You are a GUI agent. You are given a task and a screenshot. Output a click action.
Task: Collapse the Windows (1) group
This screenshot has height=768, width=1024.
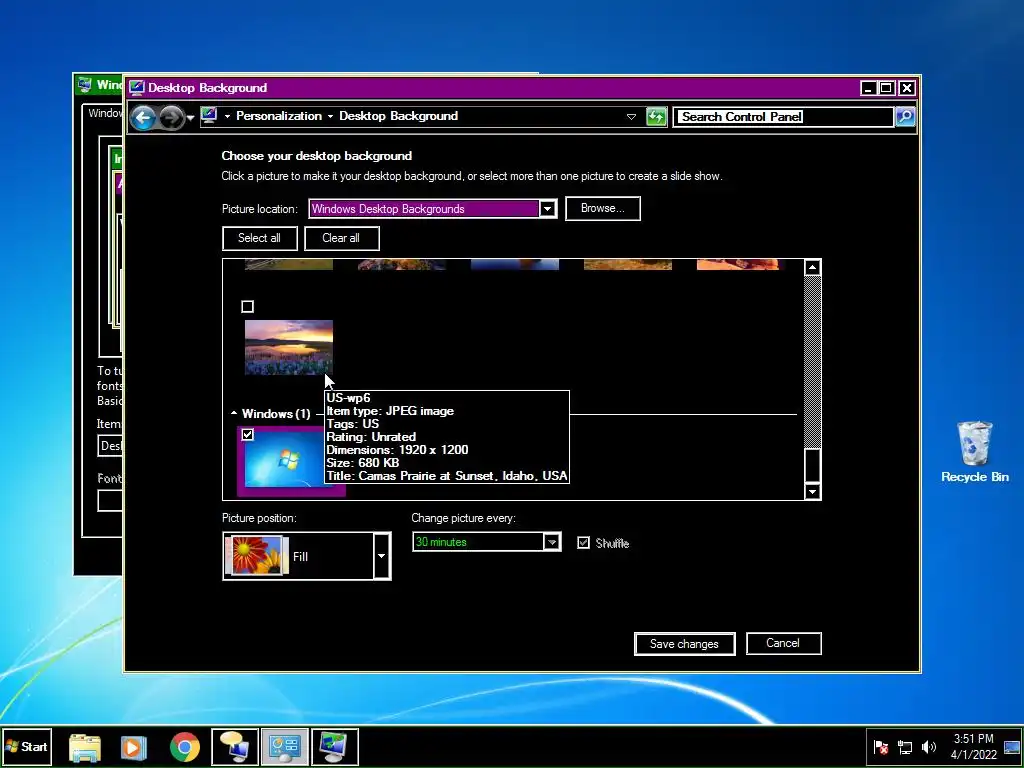pos(234,413)
